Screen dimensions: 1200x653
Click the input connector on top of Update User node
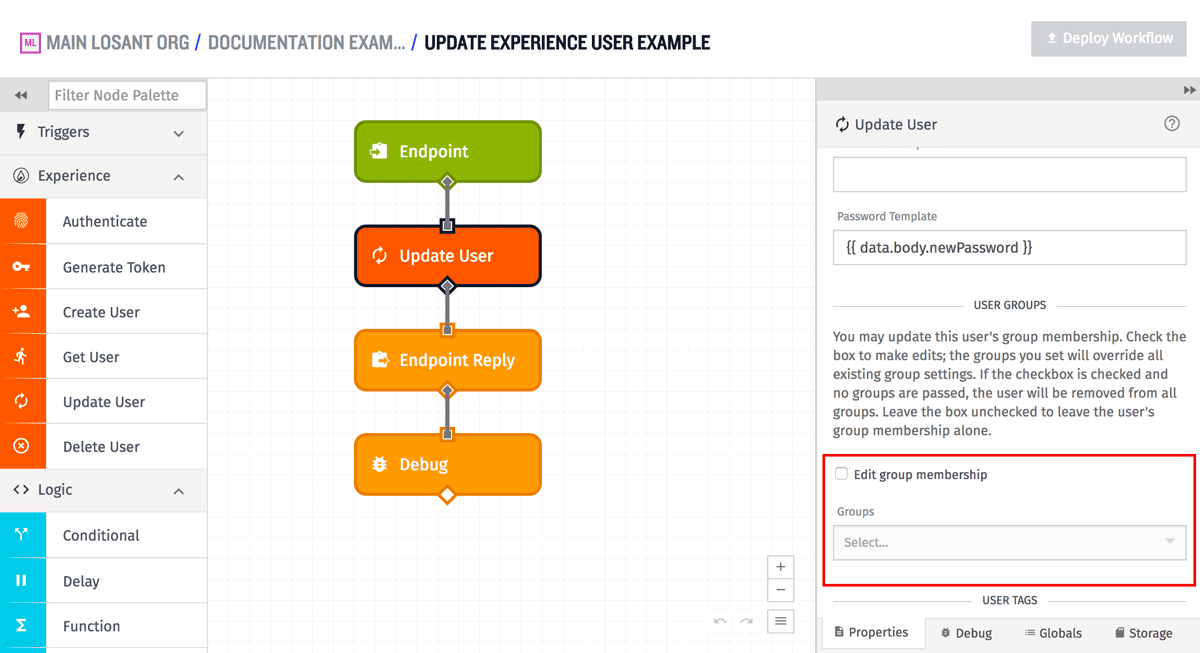tap(447, 226)
